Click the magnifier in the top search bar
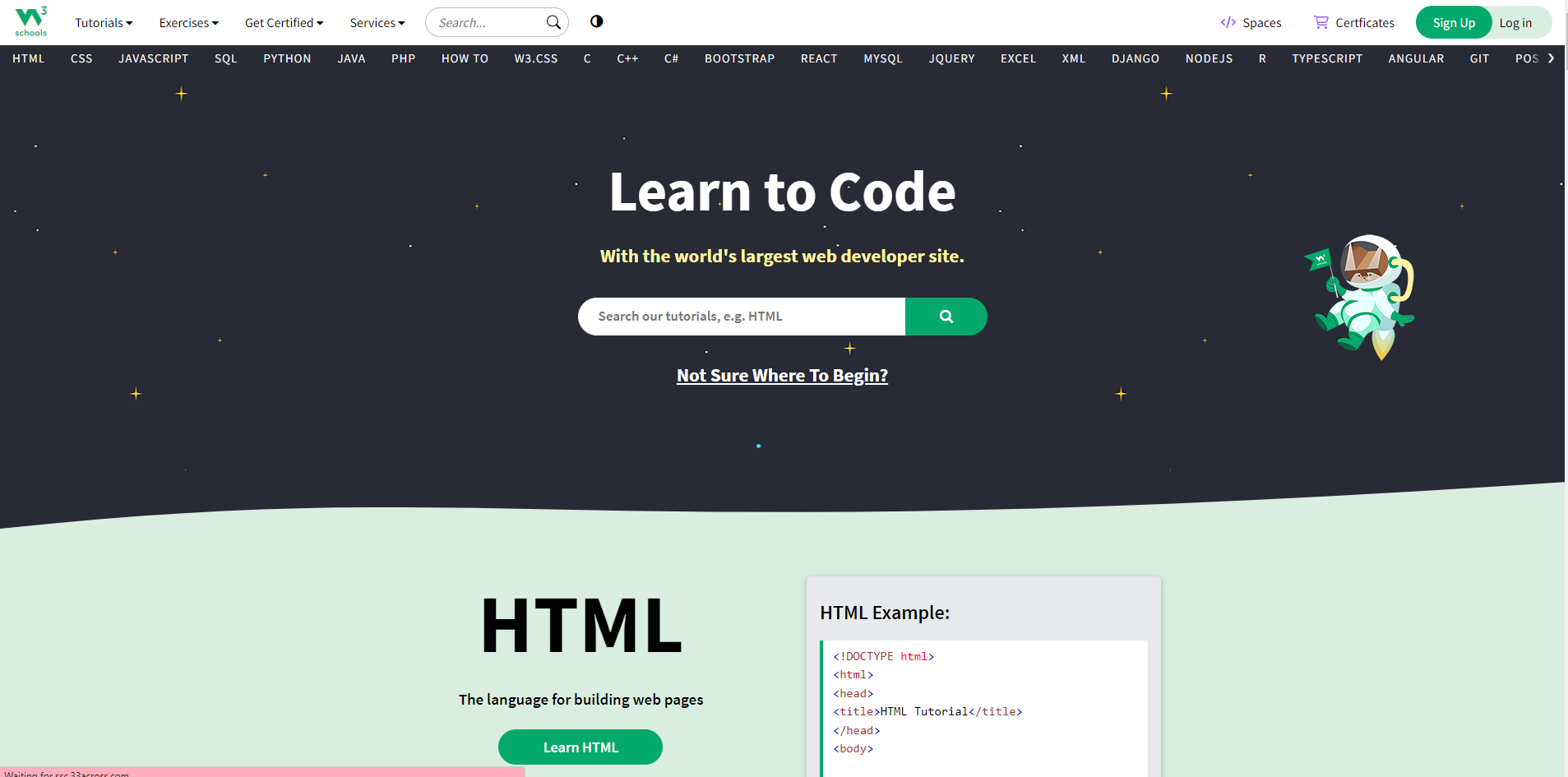This screenshot has height=777, width=1568. click(553, 22)
